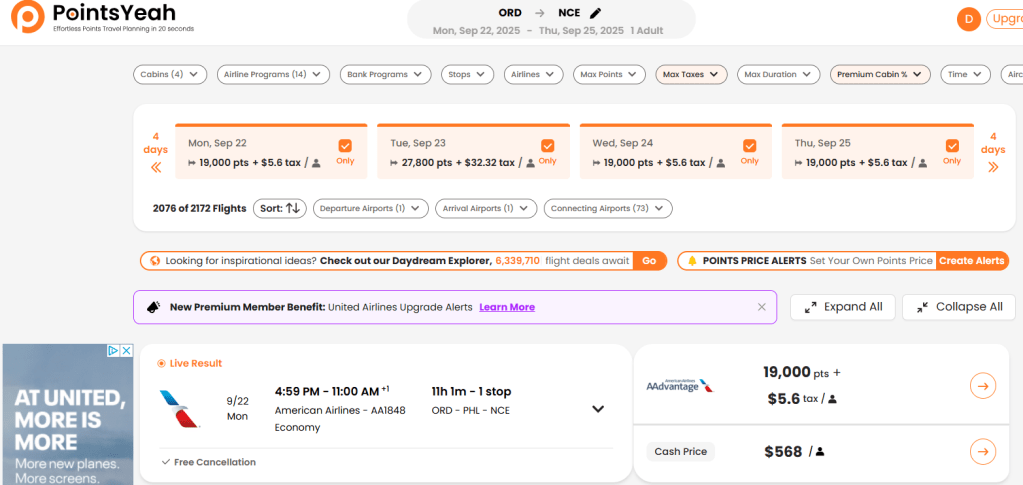Screen dimensions: 1023x485
Task: Open the Max Taxes filter dropdown
Action: pos(691,74)
